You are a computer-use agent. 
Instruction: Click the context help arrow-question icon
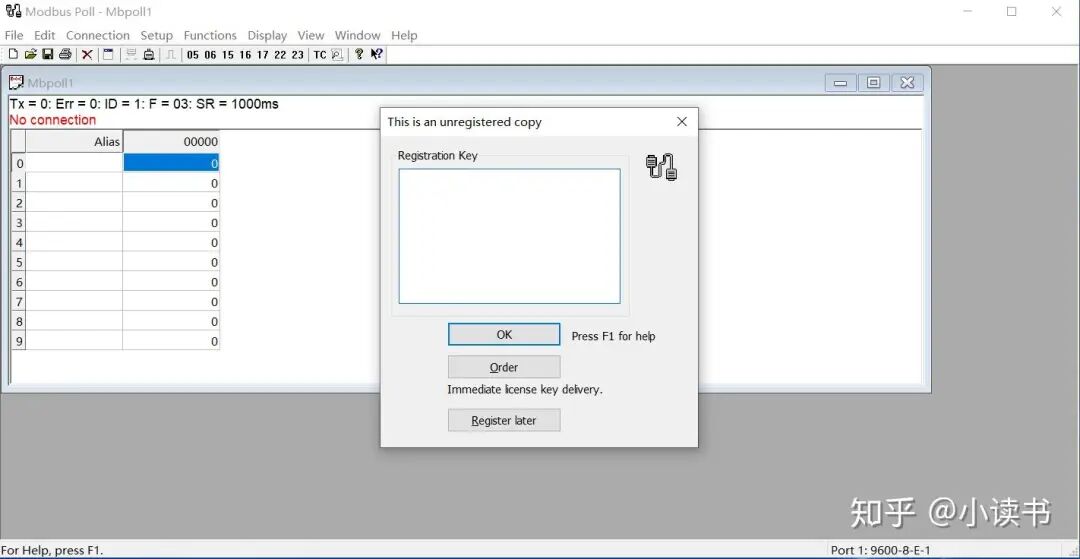(376, 54)
